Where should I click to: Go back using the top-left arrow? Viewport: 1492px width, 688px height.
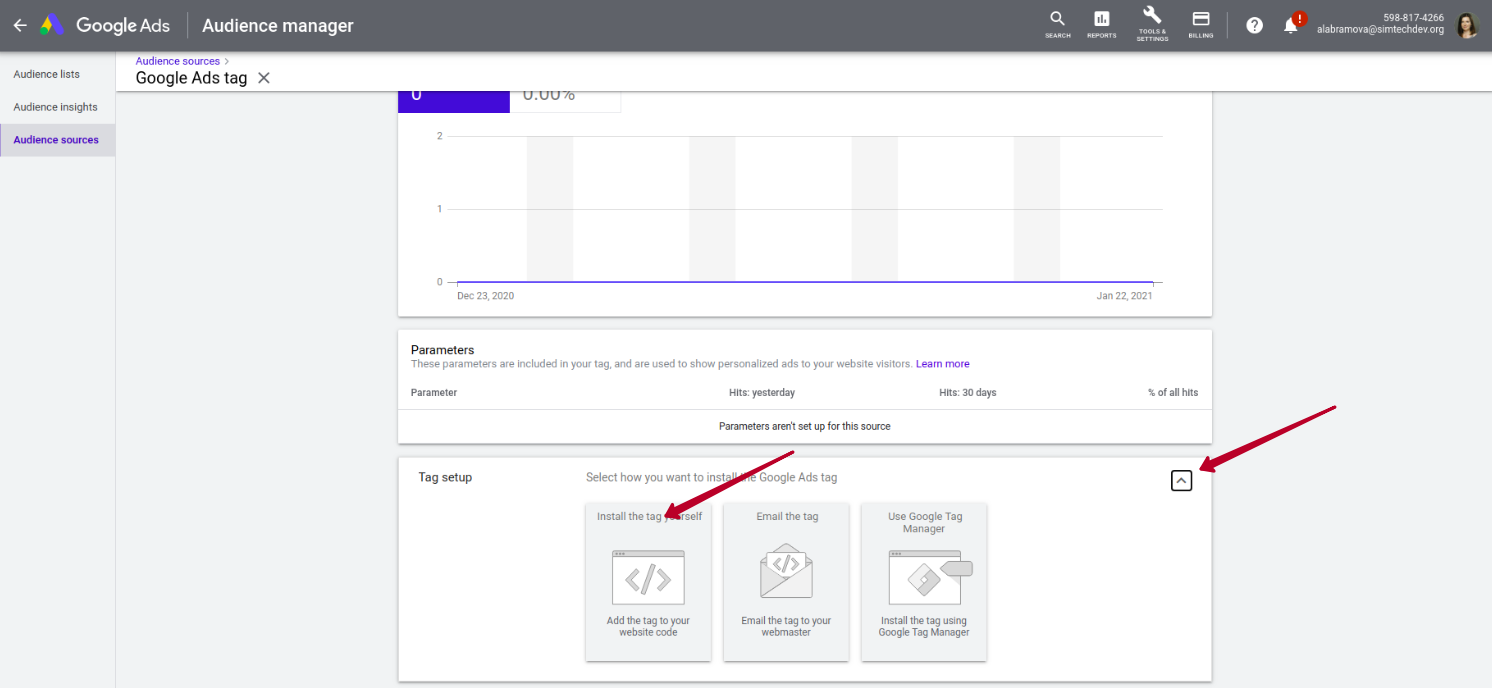click(x=20, y=26)
